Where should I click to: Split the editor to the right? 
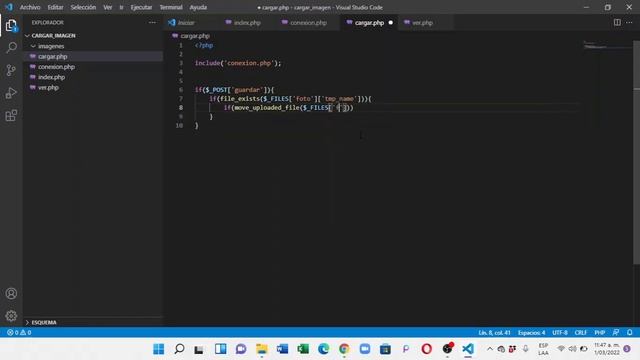(x=617, y=22)
